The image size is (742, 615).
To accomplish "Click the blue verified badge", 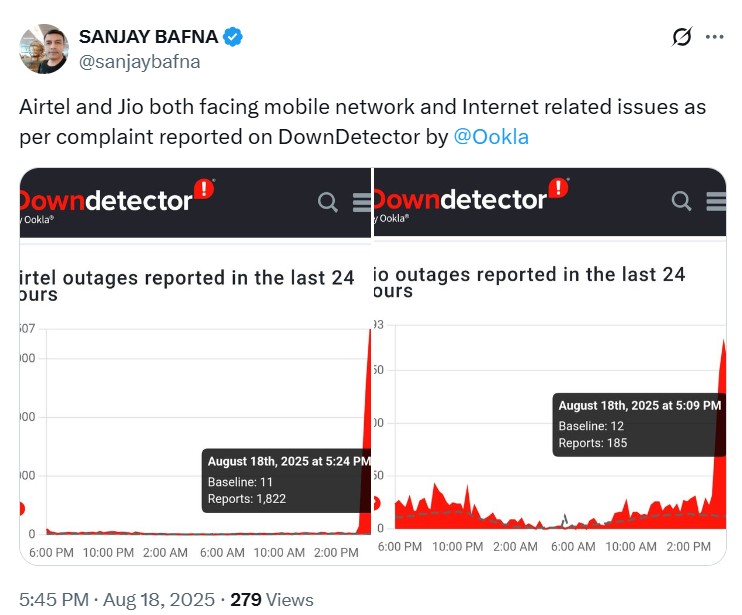I will [x=233, y=37].
